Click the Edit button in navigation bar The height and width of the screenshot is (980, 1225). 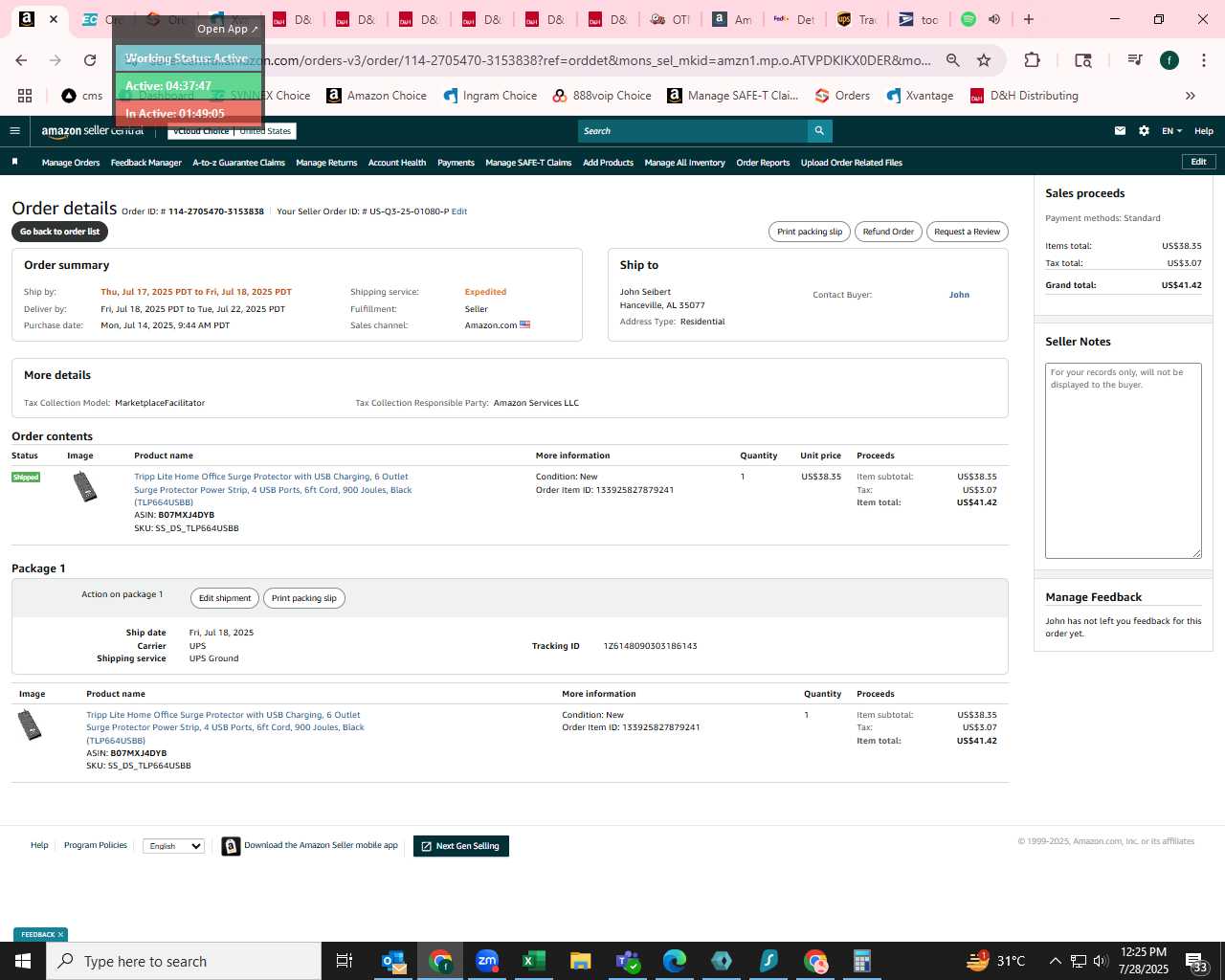[x=1198, y=162]
